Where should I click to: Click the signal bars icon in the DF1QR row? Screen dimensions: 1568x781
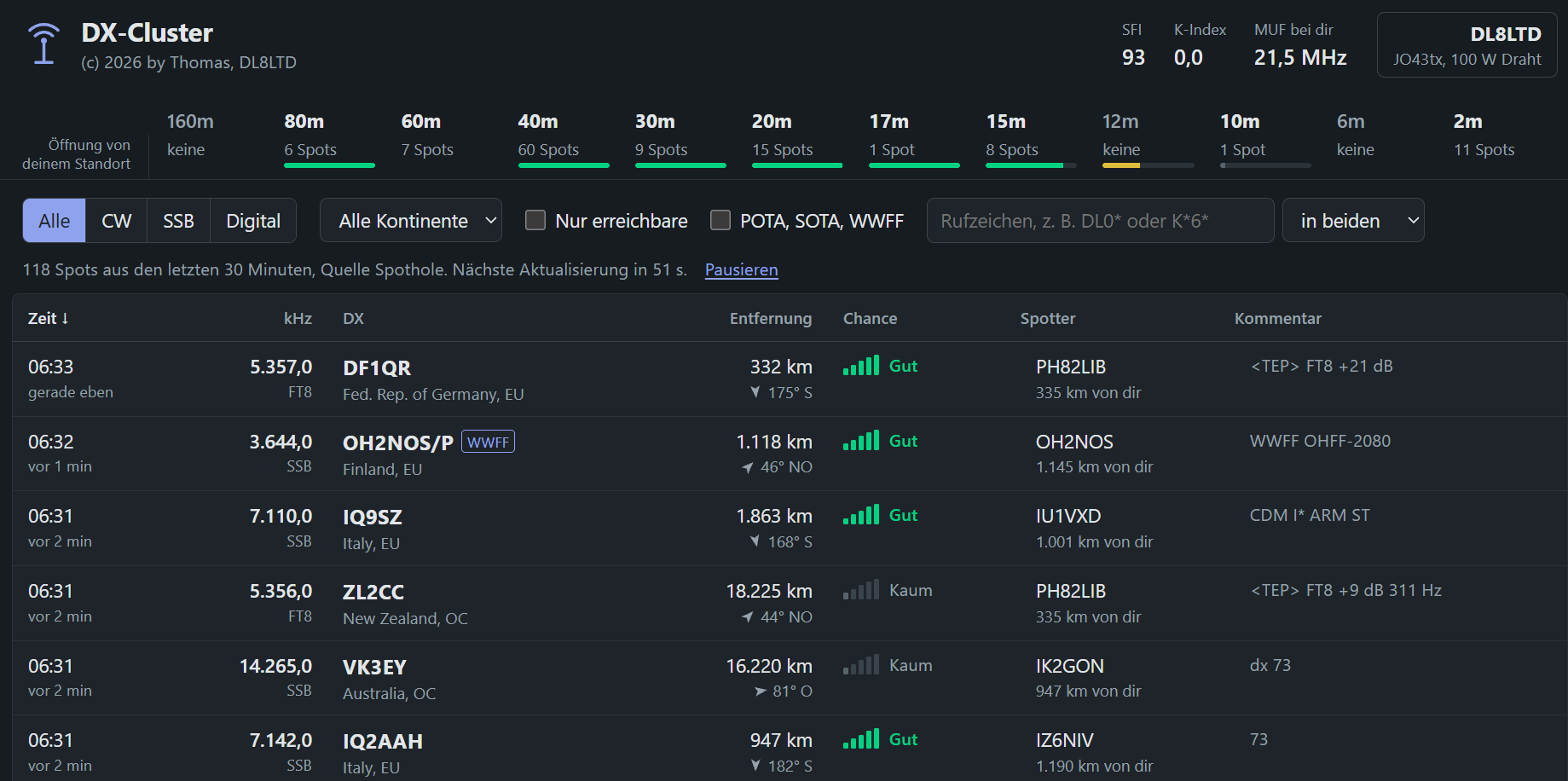(860, 366)
